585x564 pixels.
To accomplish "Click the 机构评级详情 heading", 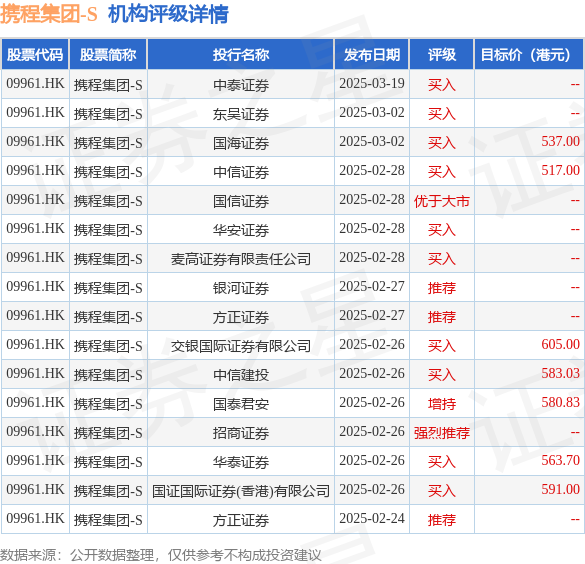I will [x=168, y=14].
